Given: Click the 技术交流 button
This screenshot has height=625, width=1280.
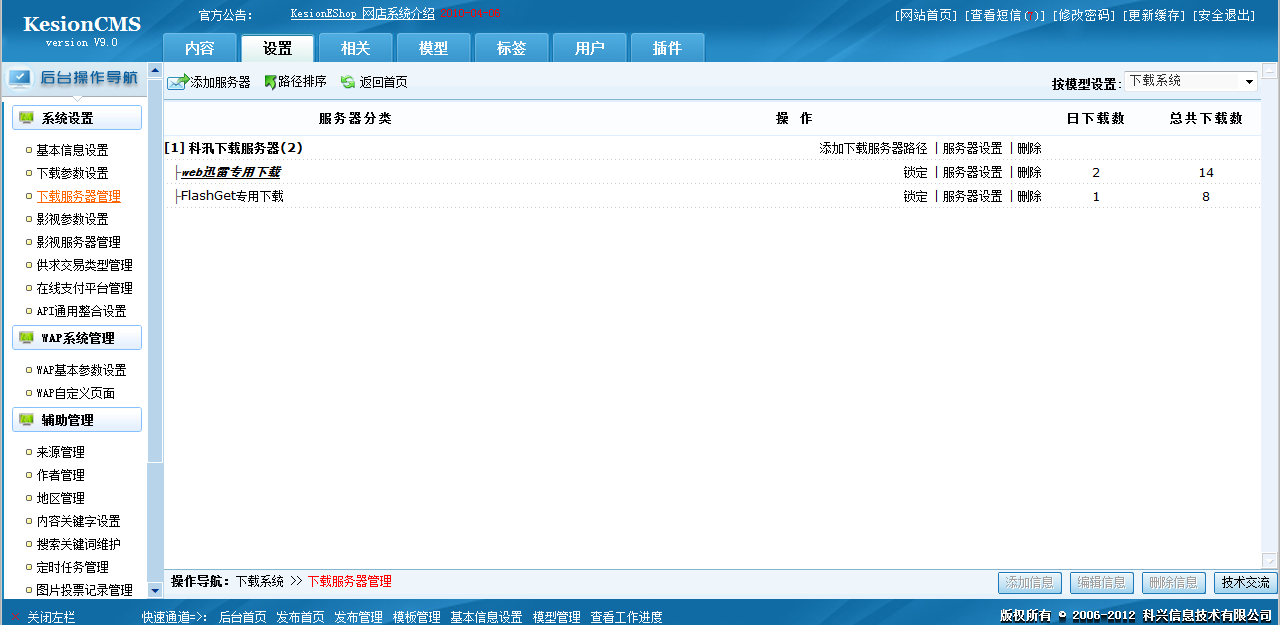Looking at the screenshot, I should coord(1245,582).
